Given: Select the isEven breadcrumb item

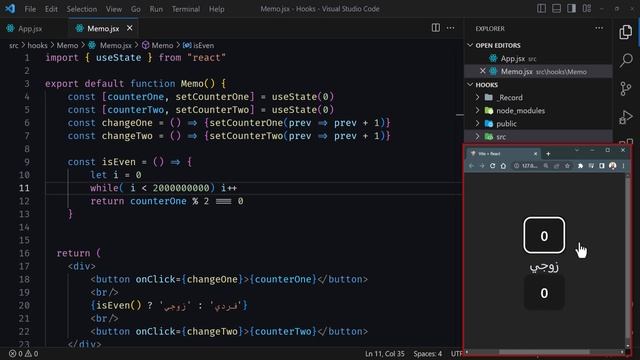Looking at the screenshot, I should (198, 45).
